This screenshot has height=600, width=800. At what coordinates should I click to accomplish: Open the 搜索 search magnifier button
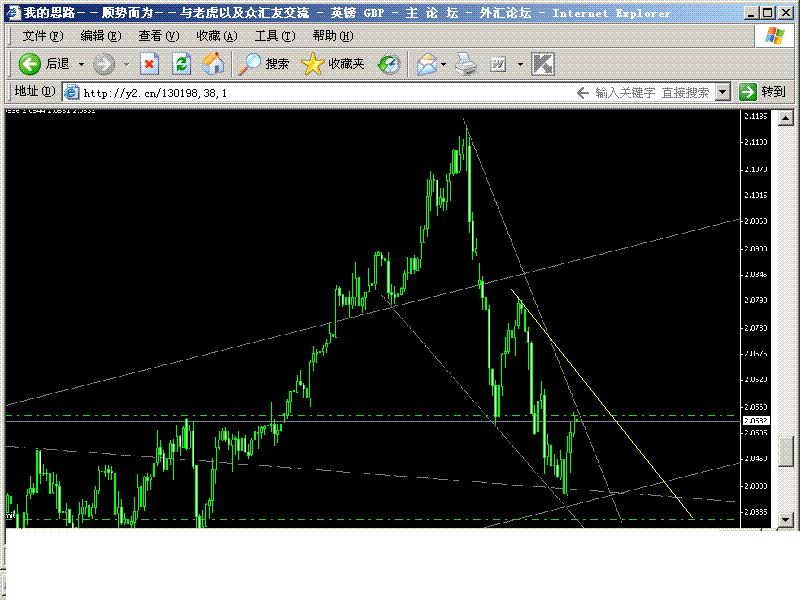(264, 64)
